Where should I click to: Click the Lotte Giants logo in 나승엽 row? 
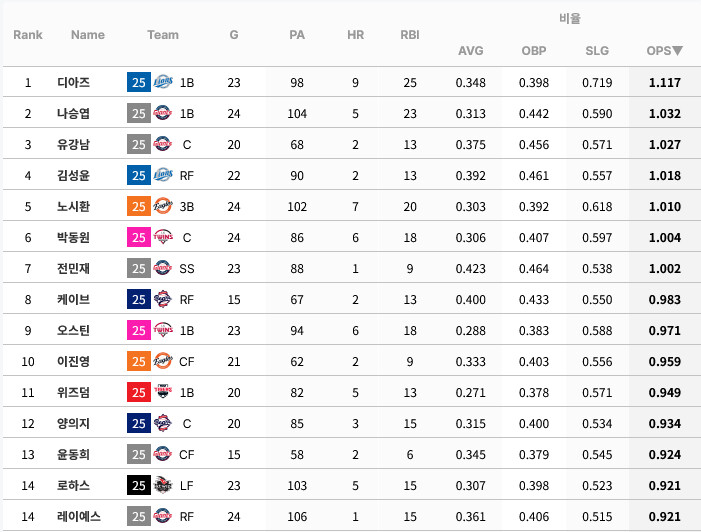click(x=163, y=113)
